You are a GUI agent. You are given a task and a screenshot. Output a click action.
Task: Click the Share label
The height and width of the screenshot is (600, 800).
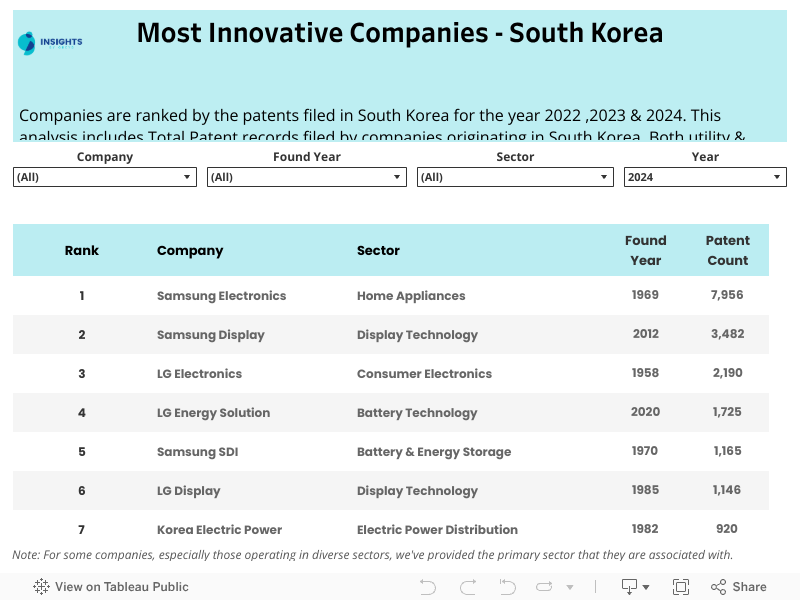[x=749, y=587]
